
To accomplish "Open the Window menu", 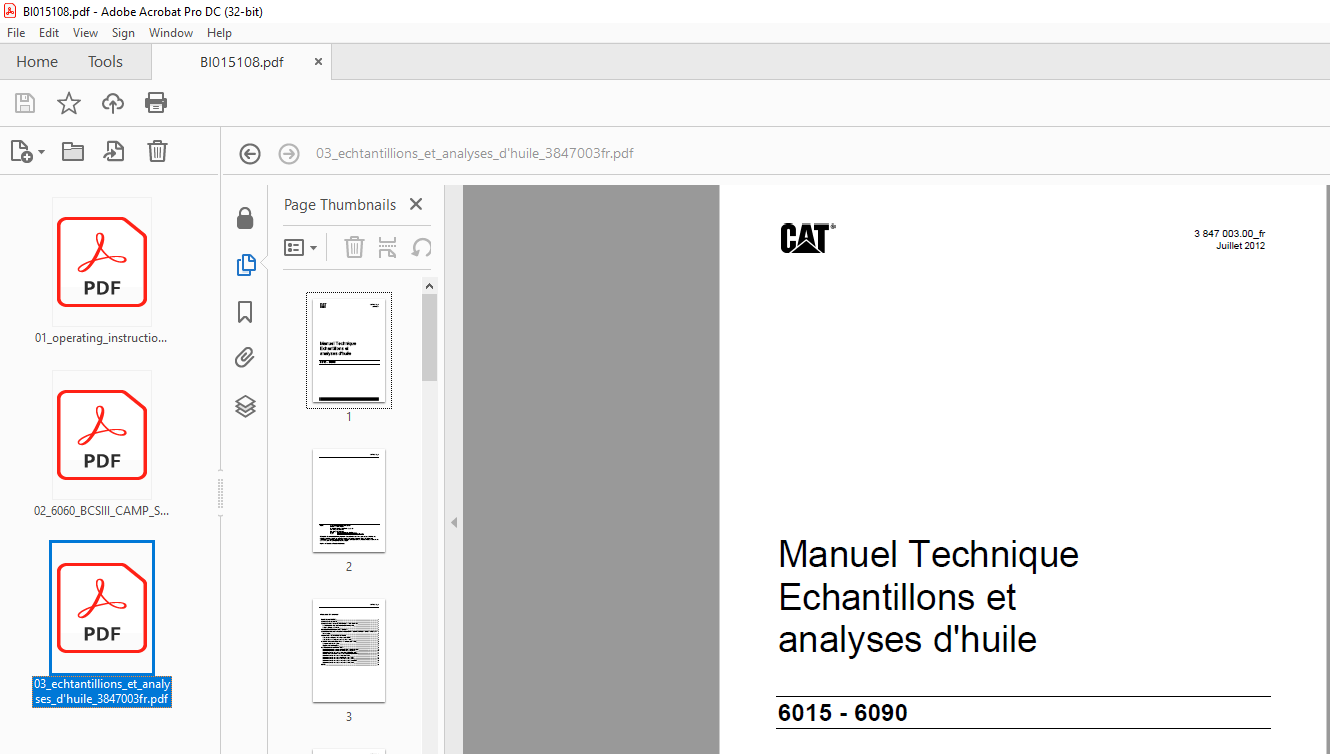I will click(x=171, y=33).
